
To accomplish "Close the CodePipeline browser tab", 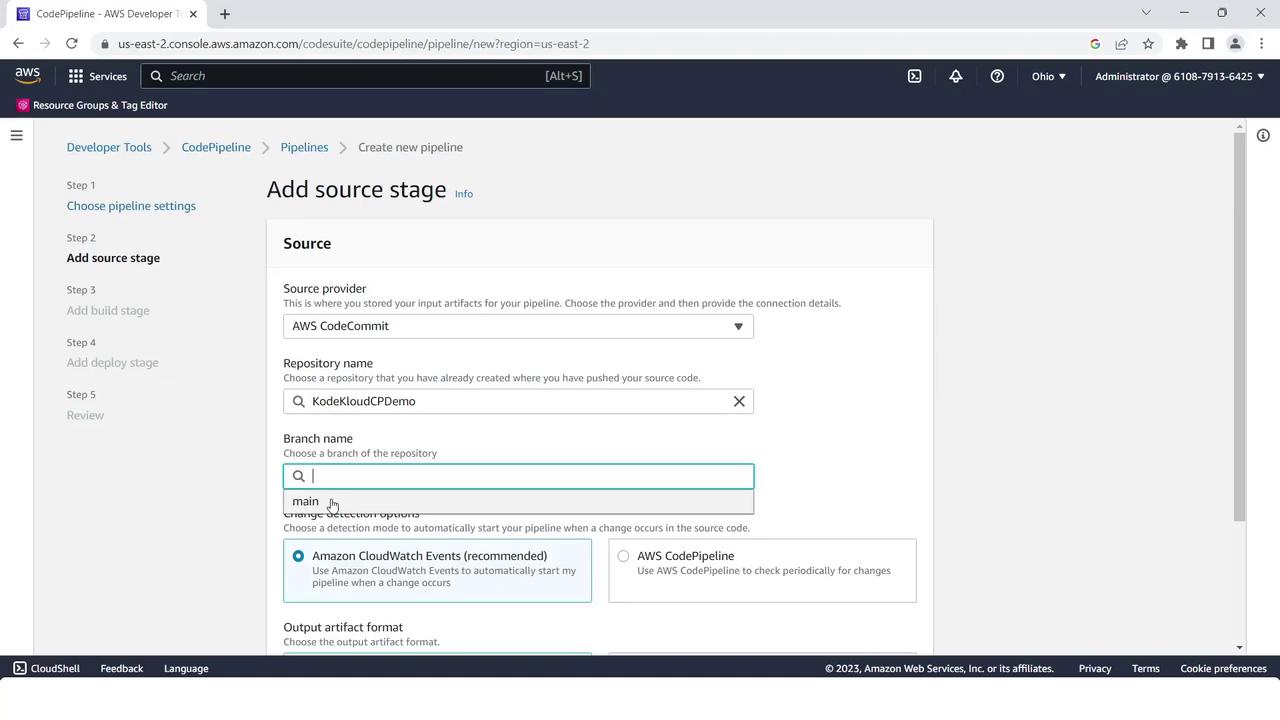I will tap(193, 14).
